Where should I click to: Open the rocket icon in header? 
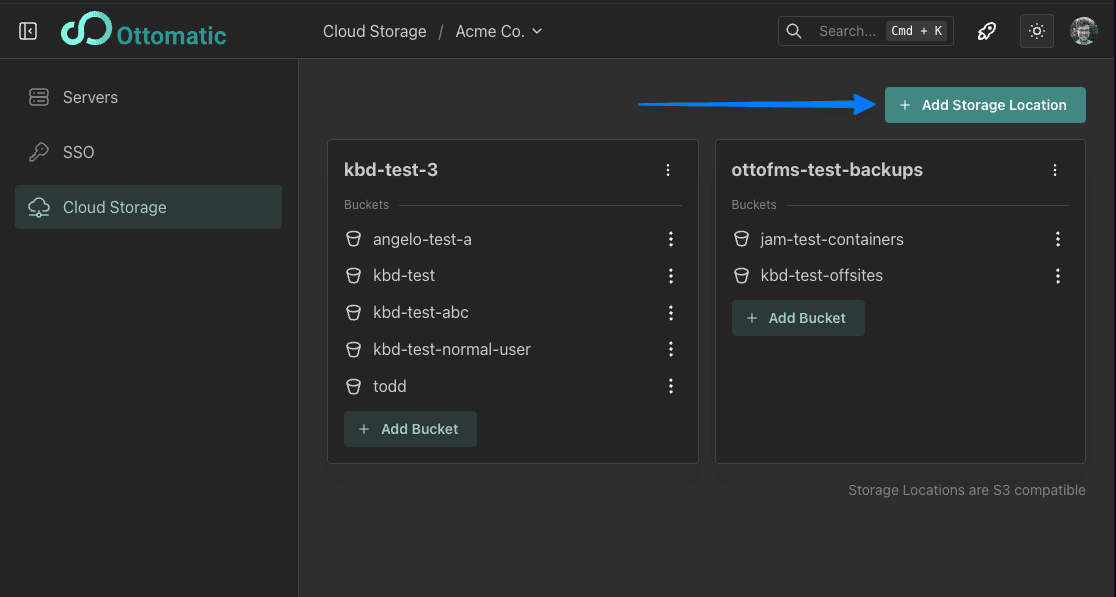click(x=987, y=31)
